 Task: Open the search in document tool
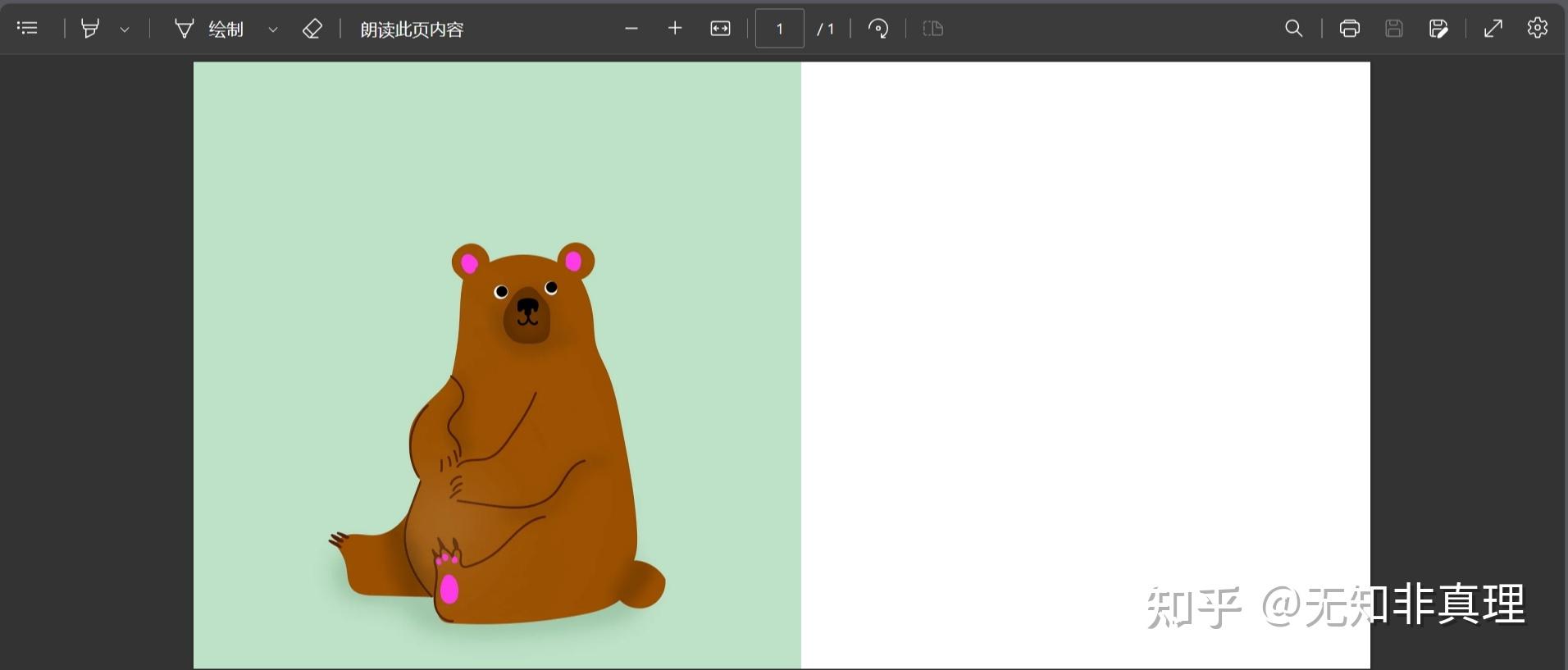[1293, 29]
